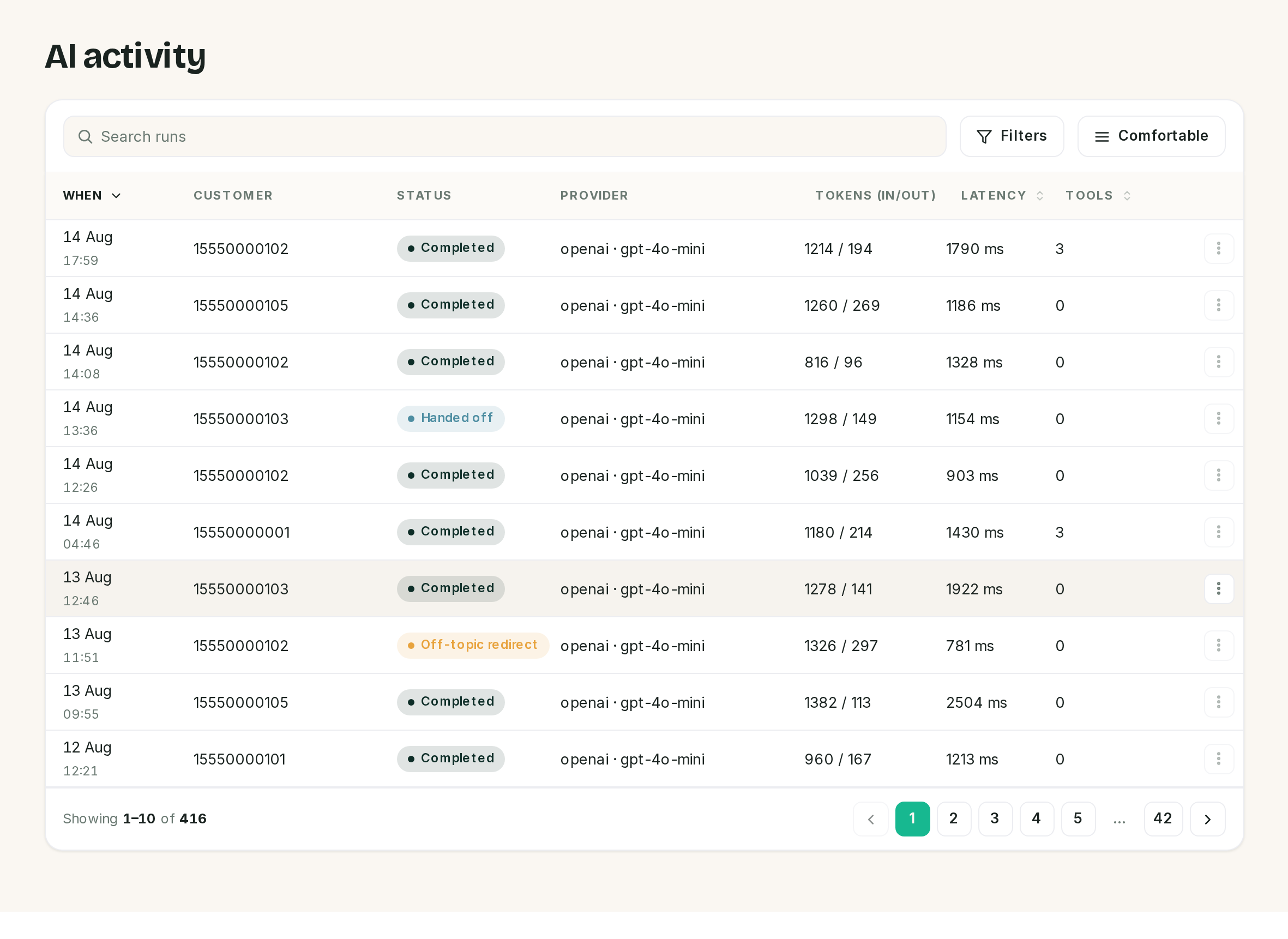This screenshot has height=939, width=1288.
Task: Select customer 15550000001
Action: point(242,533)
